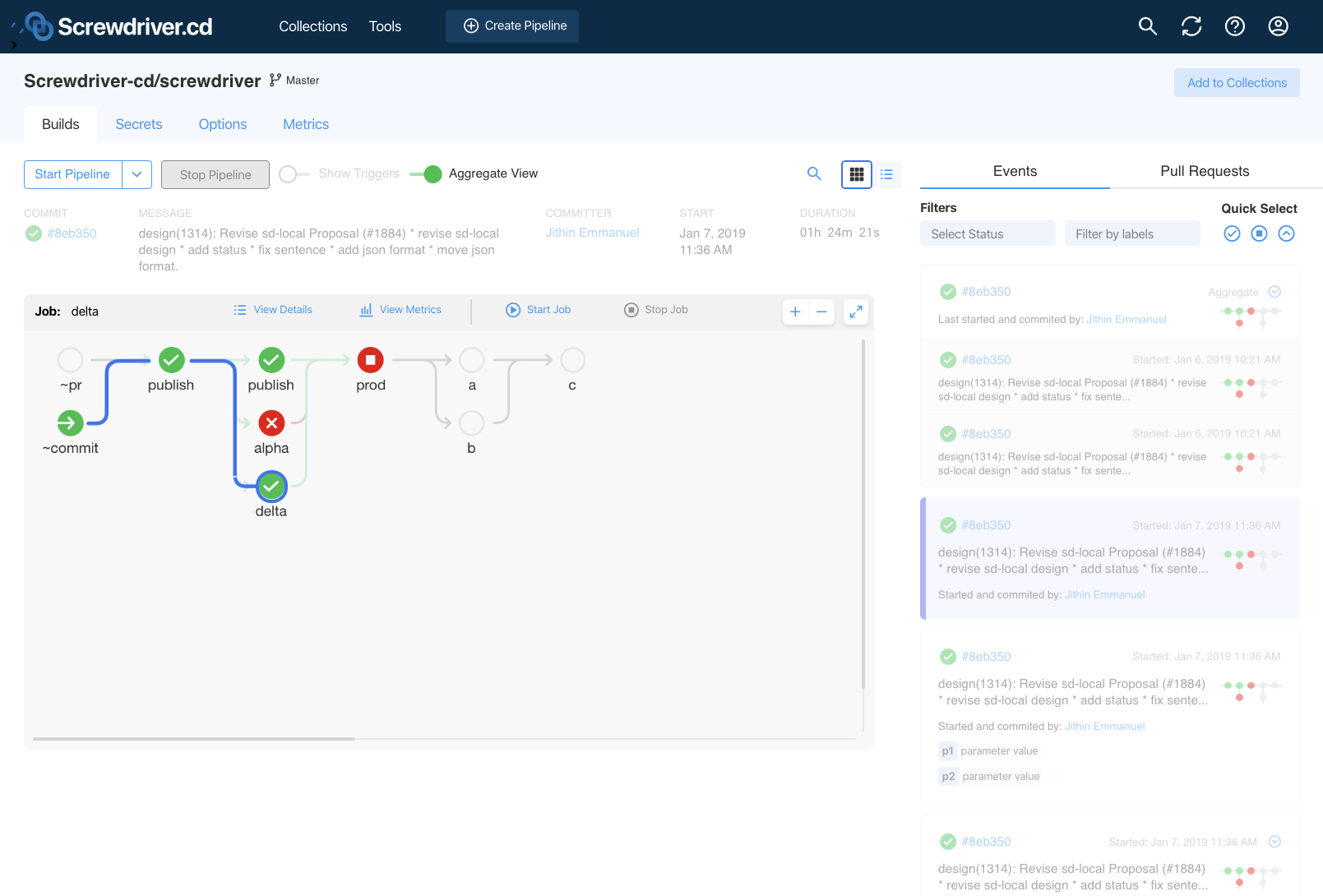The image size is (1323, 896).
Task: Click View Details for delta job
Action: pyautogui.click(x=273, y=310)
